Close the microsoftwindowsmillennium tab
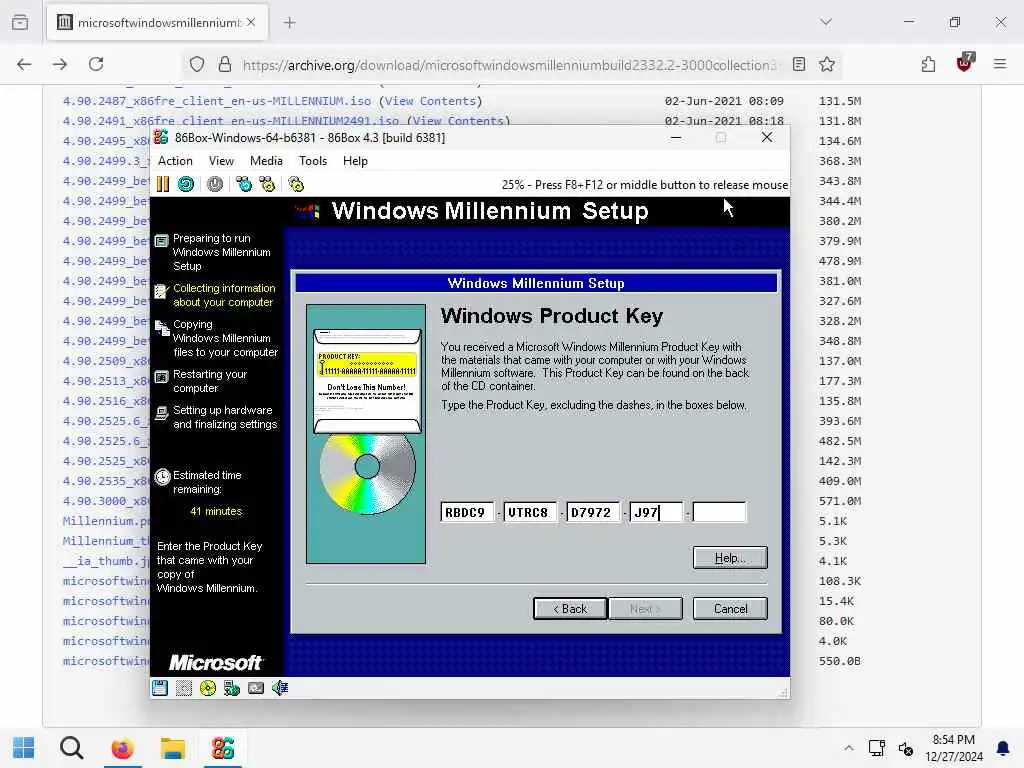This screenshot has width=1024, height=768. (251, 22)
